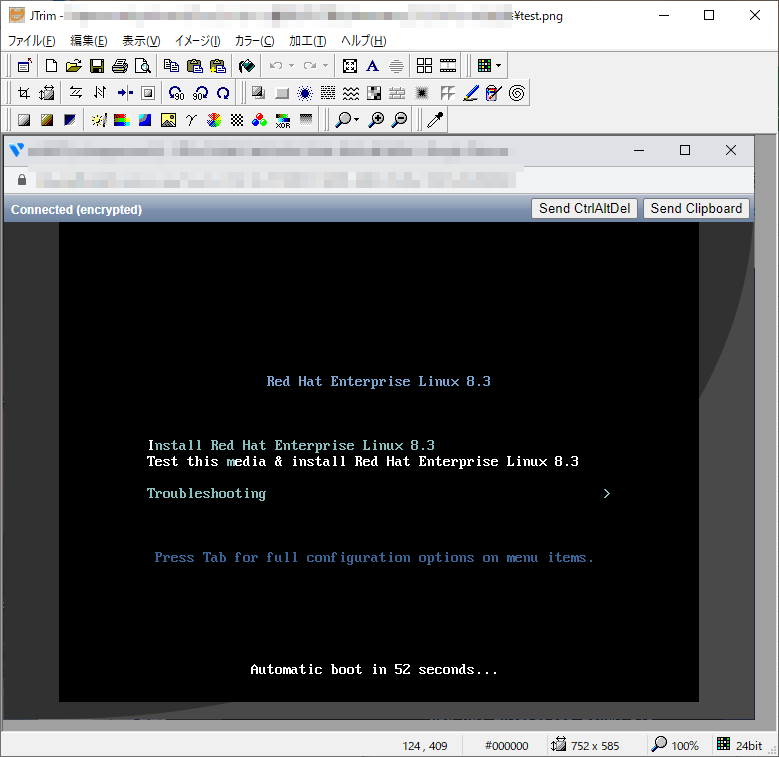The width and height of the screenshot is (779, 757).
Task: Expand the redo history dropdown arrow
Action: (325, 66)
